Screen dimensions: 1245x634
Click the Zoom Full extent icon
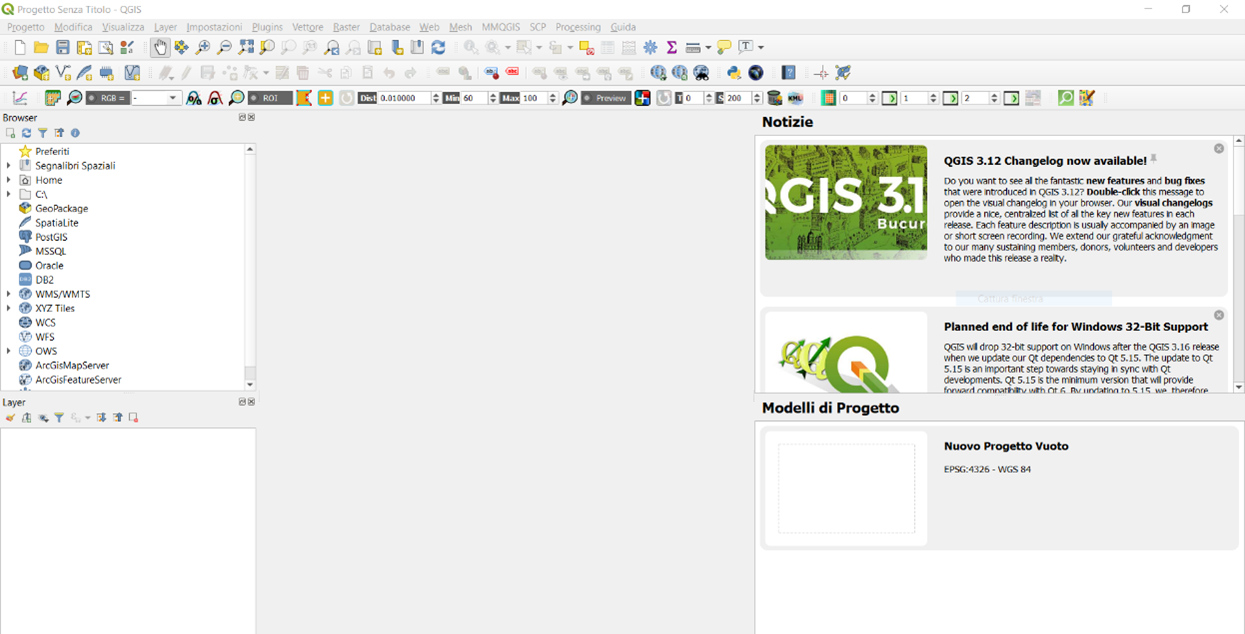click(x=246, y=47)
